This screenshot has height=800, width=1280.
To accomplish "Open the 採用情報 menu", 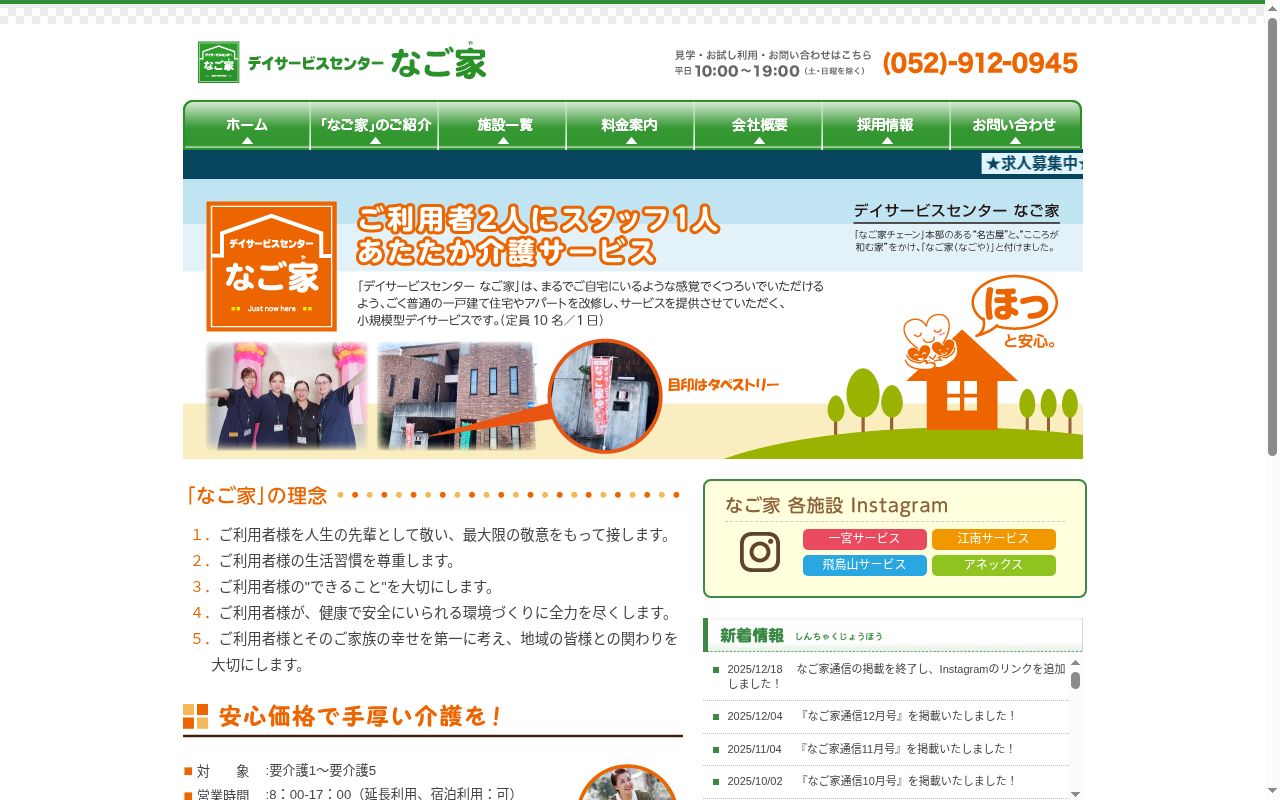I will click(x=886, y=125).
